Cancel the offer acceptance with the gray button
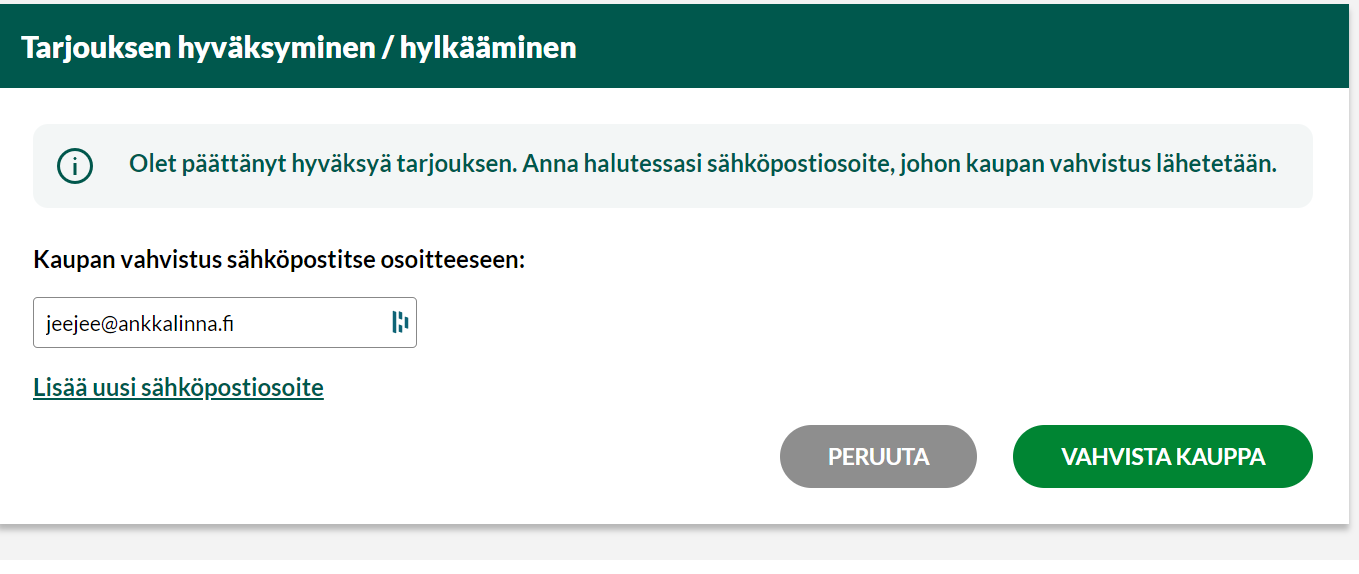The image size is (1359, 574). (878, 457)
